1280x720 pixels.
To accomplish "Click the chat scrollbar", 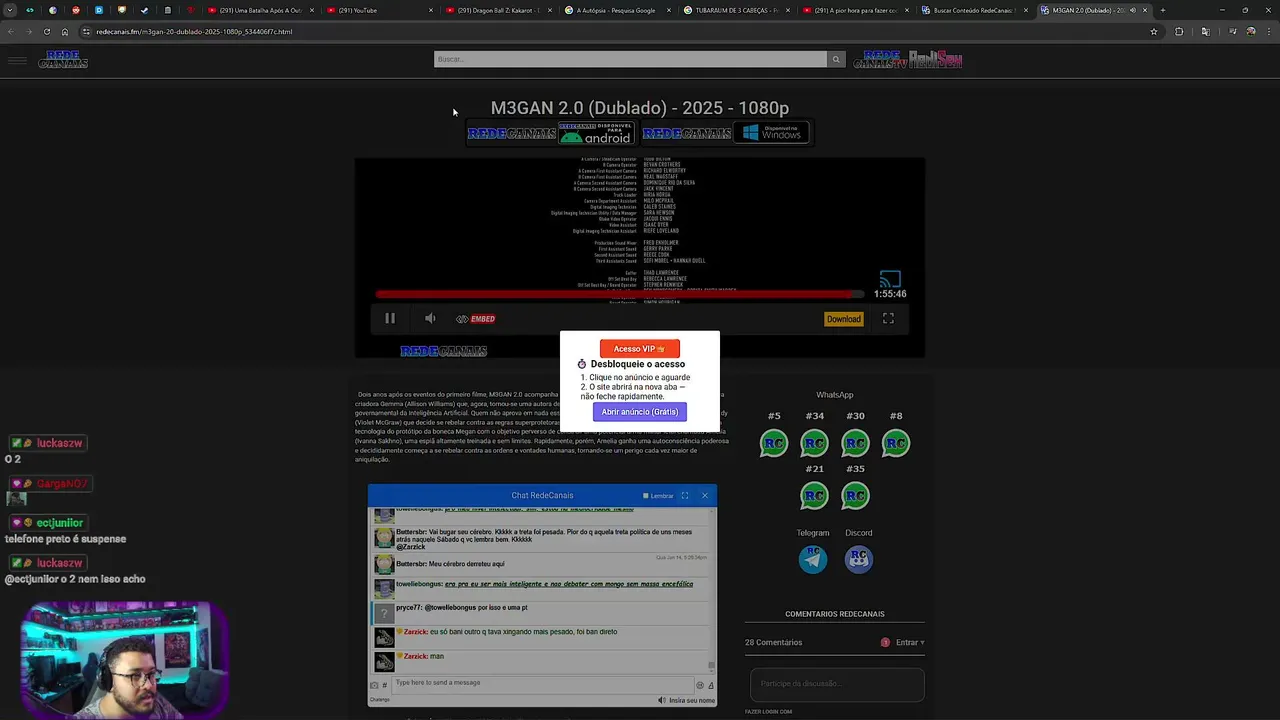I will (x=712, y=590).
